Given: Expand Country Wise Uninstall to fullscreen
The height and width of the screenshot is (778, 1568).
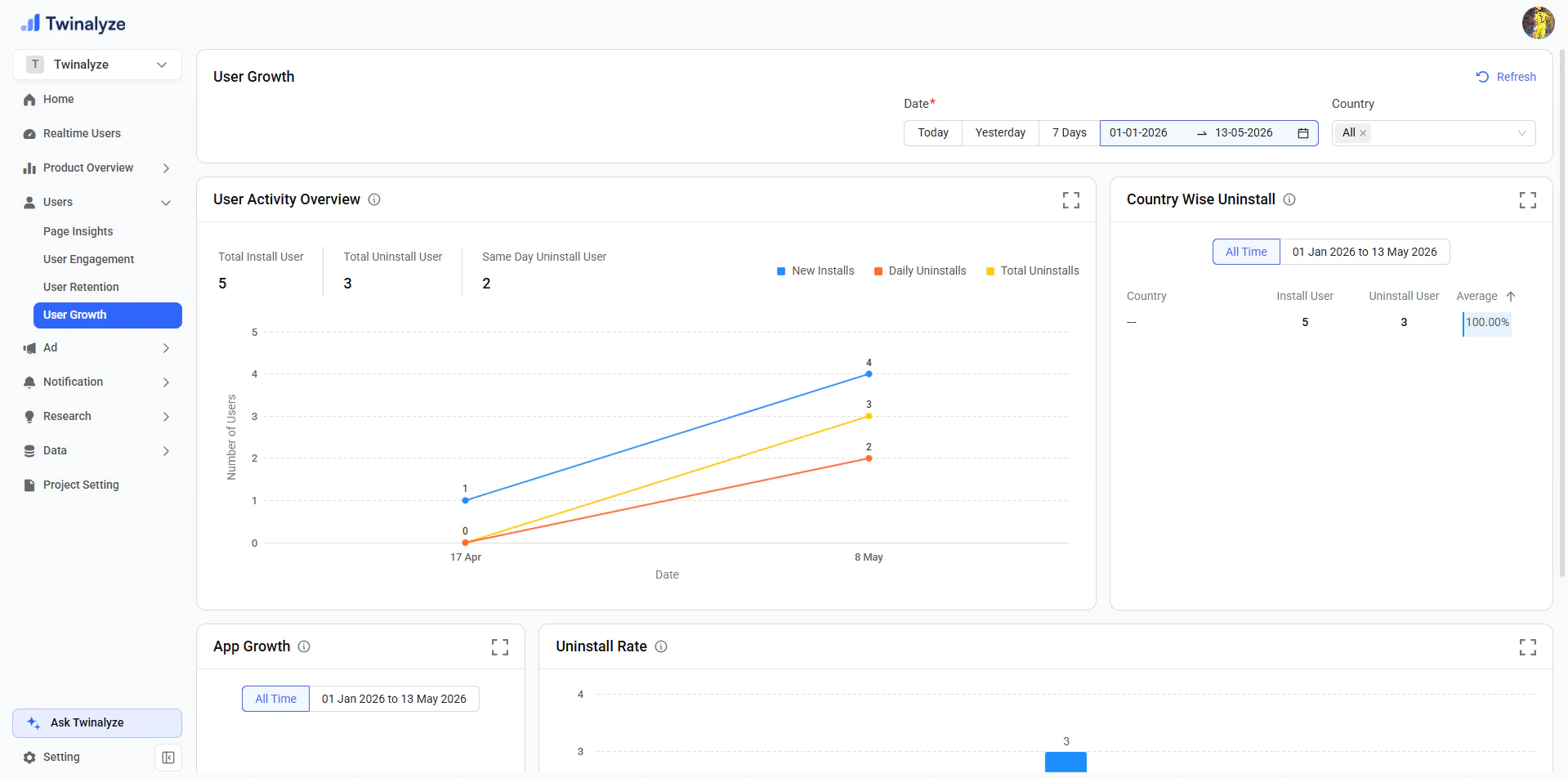Looking at the screenshot, I should point(1528,200).
